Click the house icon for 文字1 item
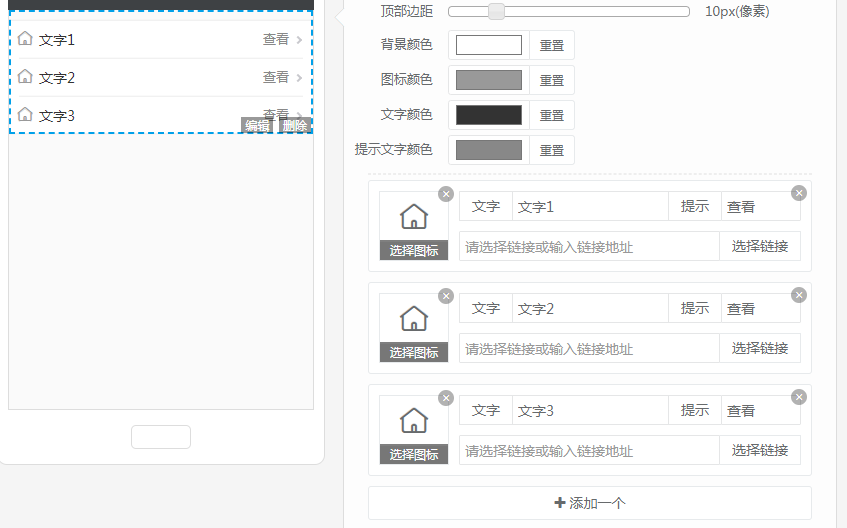Image resolution: width=847 pixels, height=528 pixels. click(x=413, y=216)
